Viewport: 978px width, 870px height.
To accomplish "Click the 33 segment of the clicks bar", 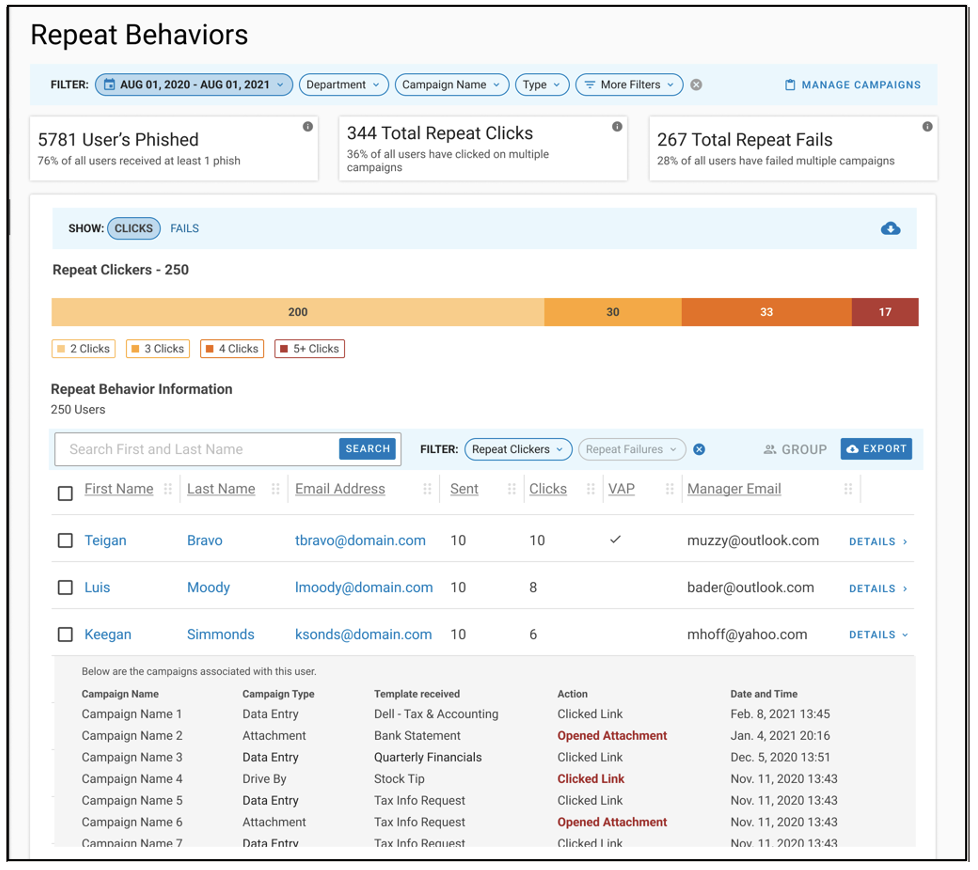I will (767, 312).
